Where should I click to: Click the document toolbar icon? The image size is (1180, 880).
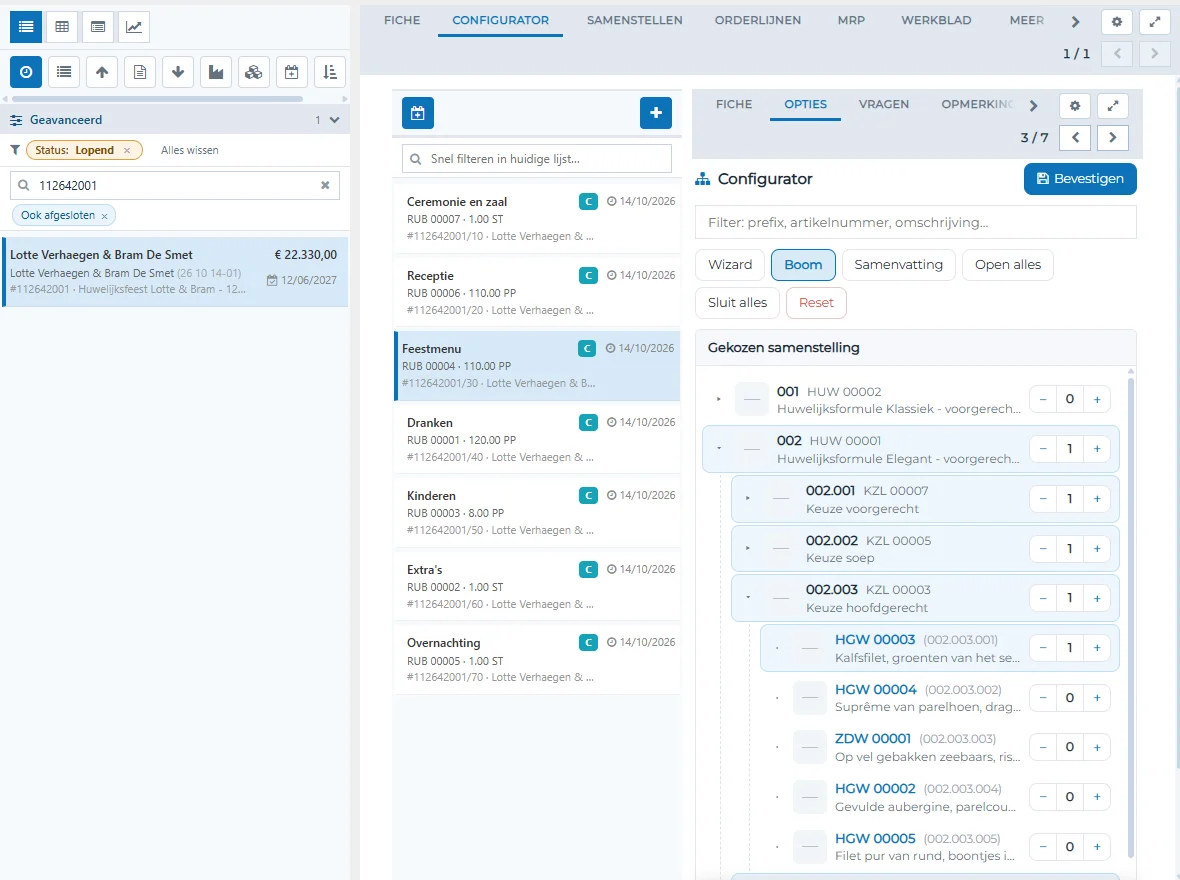pos(140,72)
